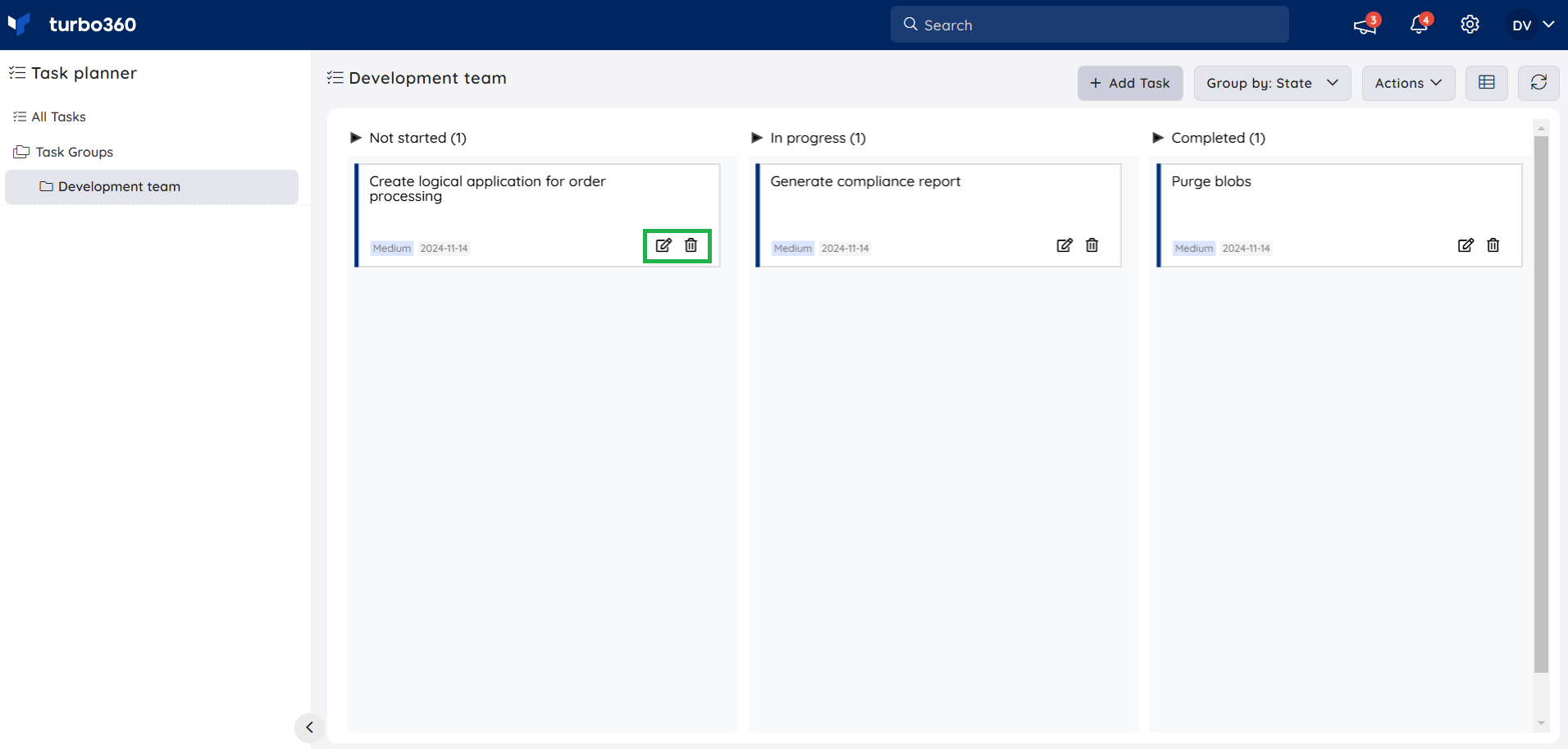Switch to table view
Screen dimensions: 1568x749
[1486, 83]
